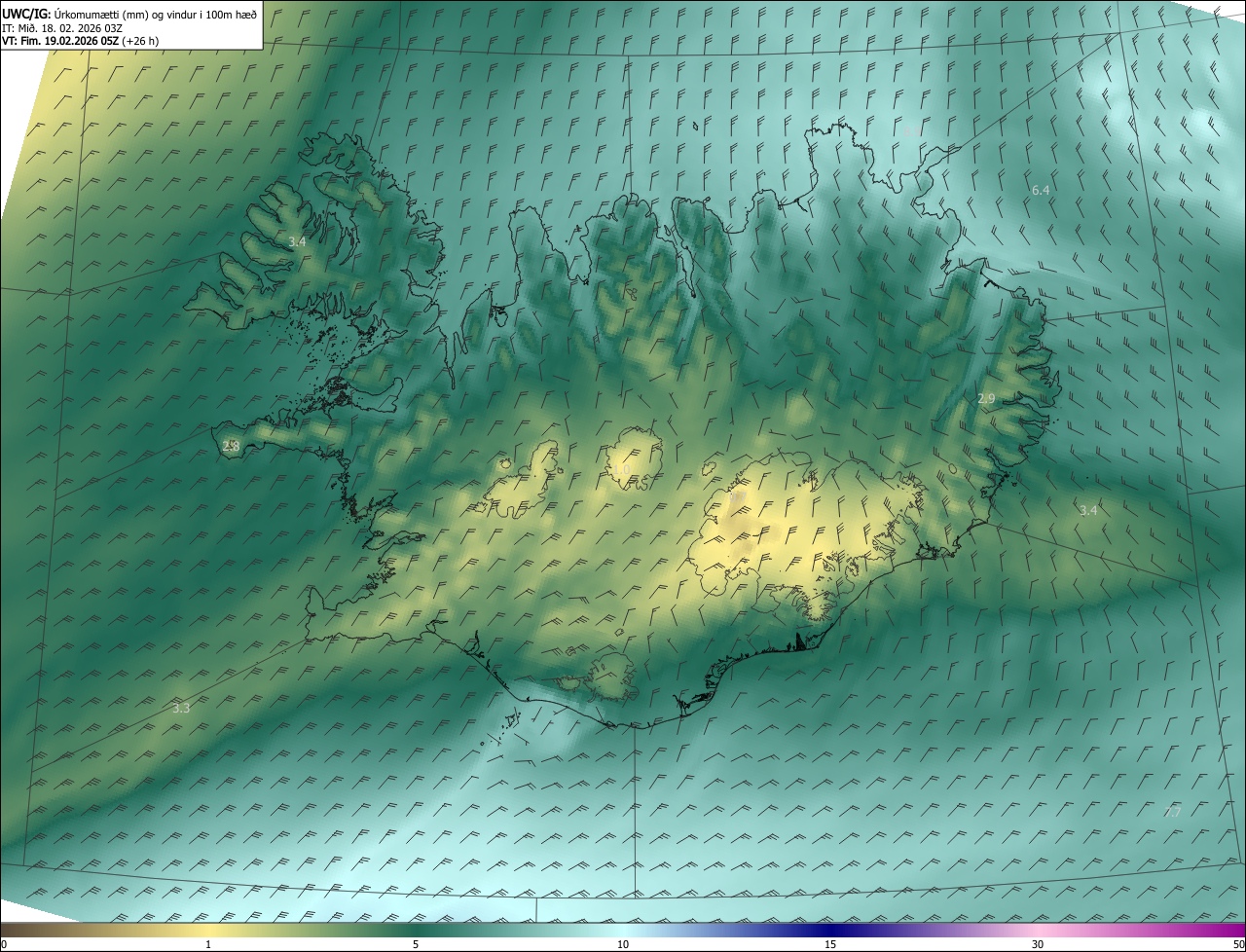This screenshot has width=1246, height=952.
Task: Click the '0' tick on the color scale
Action: click(x=4, y=944)
